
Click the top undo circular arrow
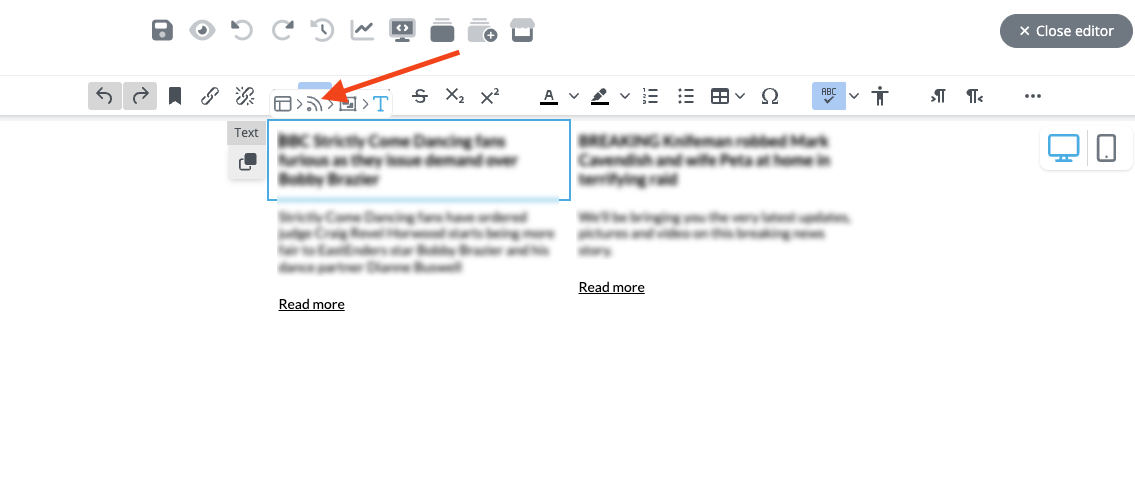click(242, 30)
